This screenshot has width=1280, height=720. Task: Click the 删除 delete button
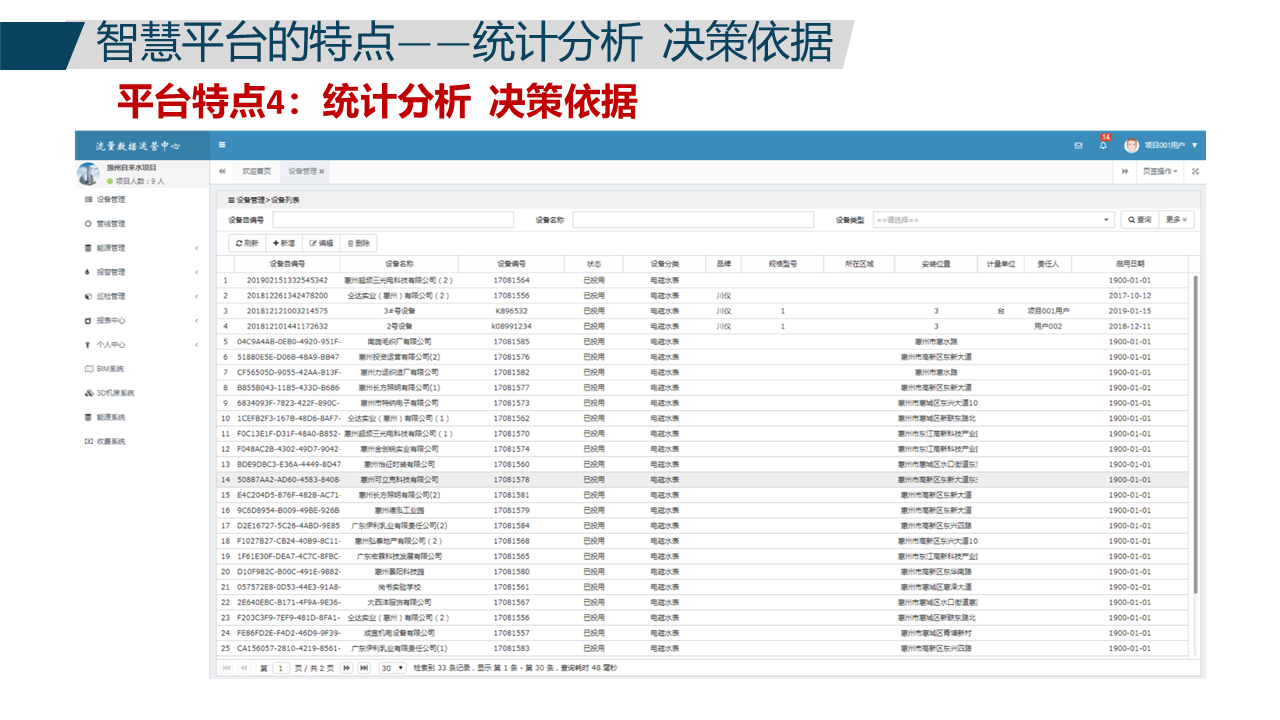click(x=359, y=243)
